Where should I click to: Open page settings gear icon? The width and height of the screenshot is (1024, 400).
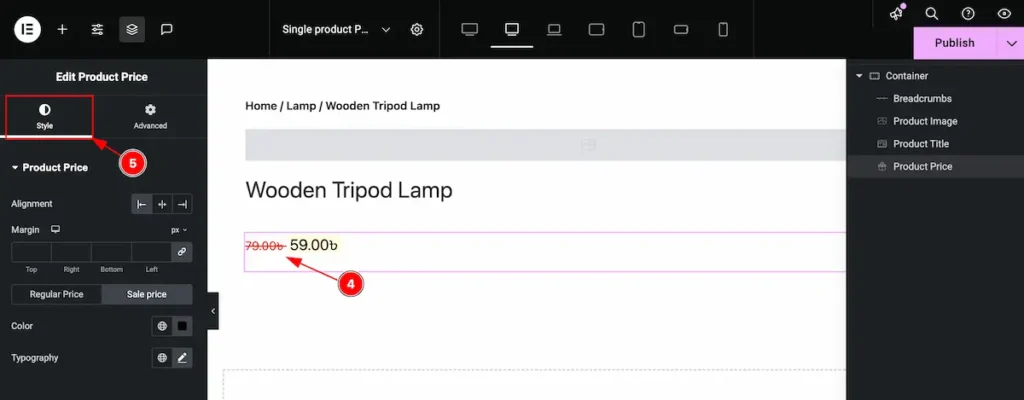(417, 29)
